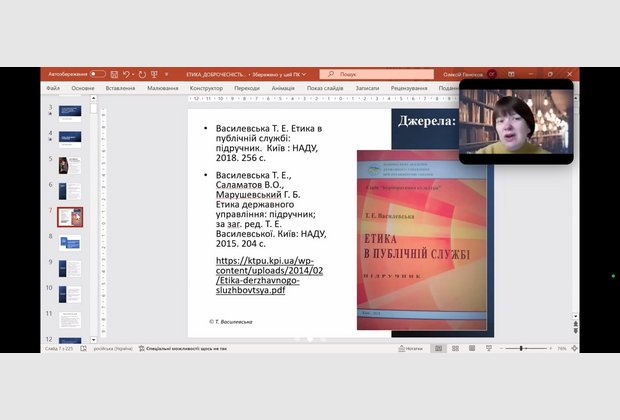Select slide 11 thumbnail
The width and height of the screenshot is (620, 420).
tap(70, 320)
